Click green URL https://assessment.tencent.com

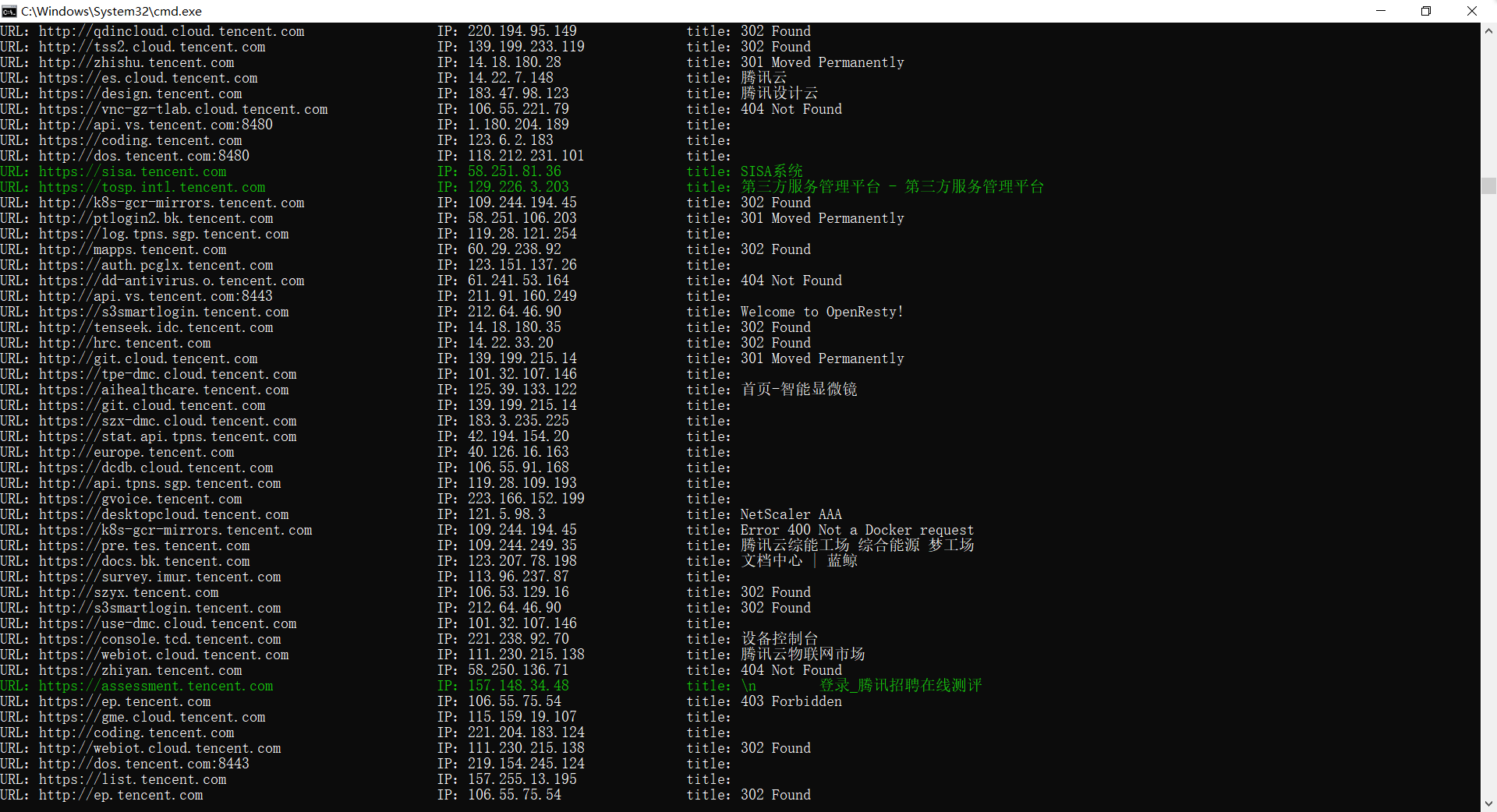tap(156, 686)
